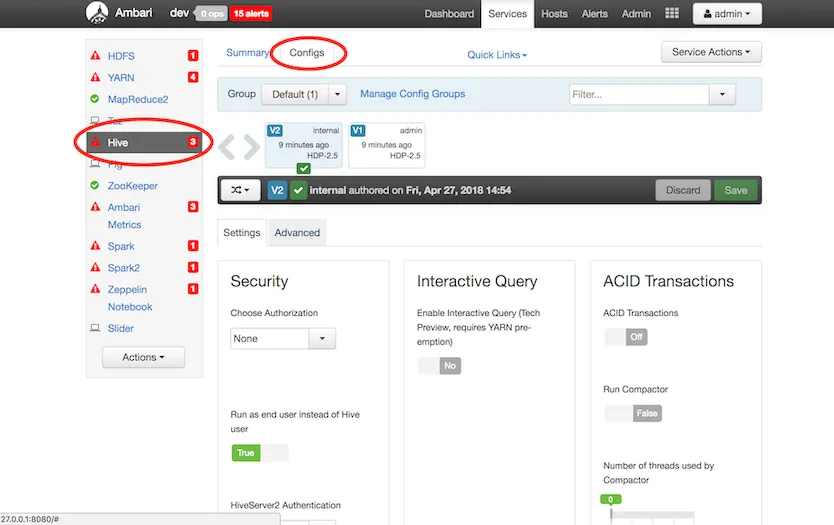Click the Discard button
Viewport: 834px width, 525px height.
683,190
